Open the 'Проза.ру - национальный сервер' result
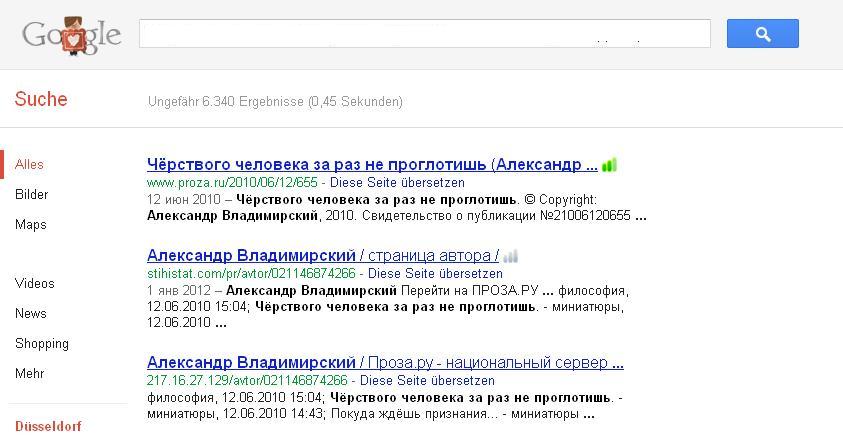This screenshot has height=437, width=843. [385, 362]
